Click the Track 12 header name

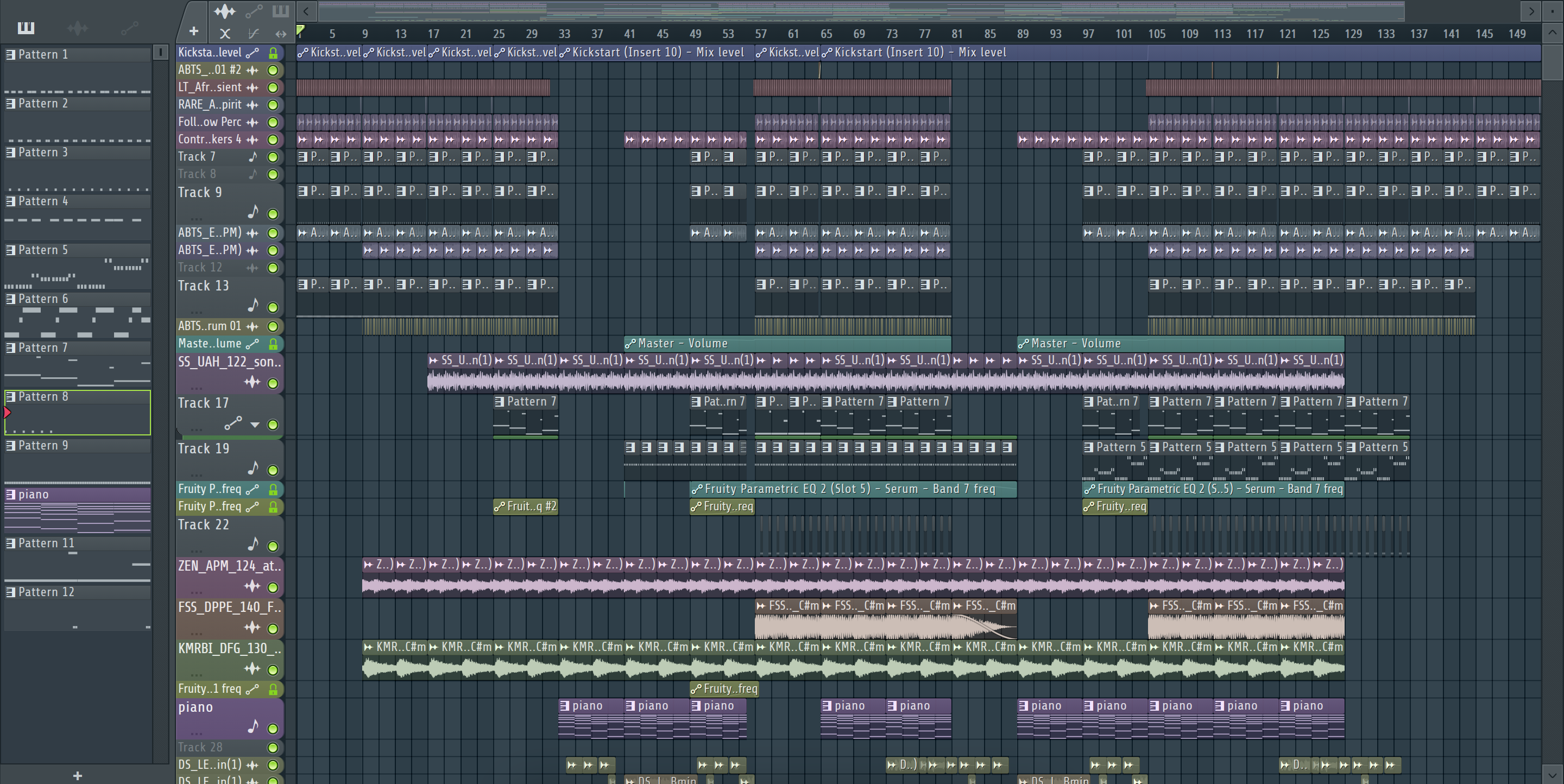tap(200, 268)
